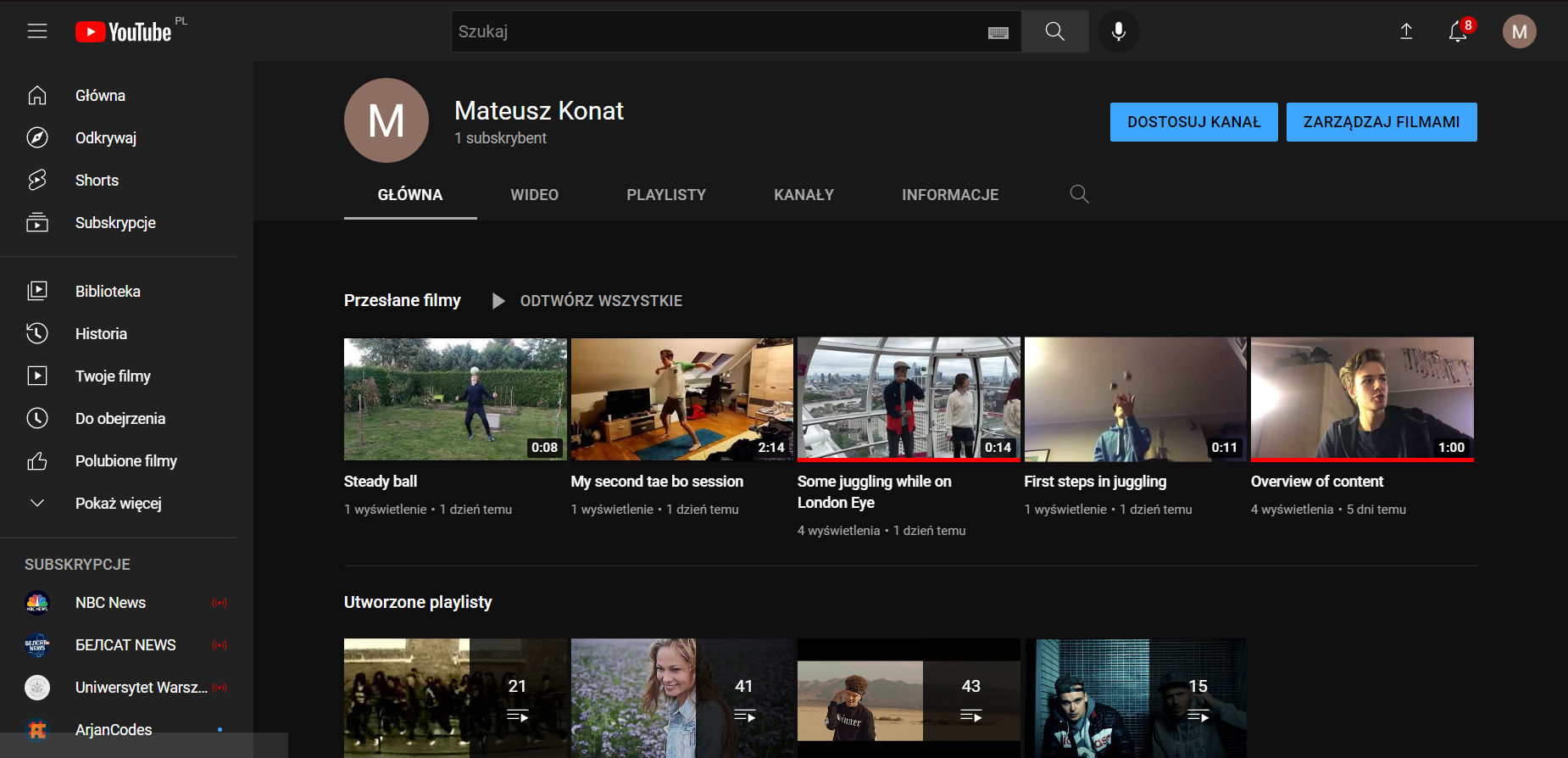Click the 1 subskrybent text
Viewport: 1568px width, 758px height.
[x=500, y=138]
